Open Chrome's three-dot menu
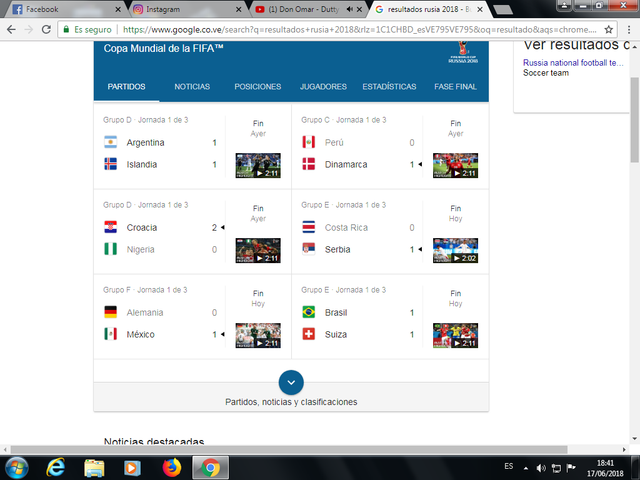 [x=629, y=29]
